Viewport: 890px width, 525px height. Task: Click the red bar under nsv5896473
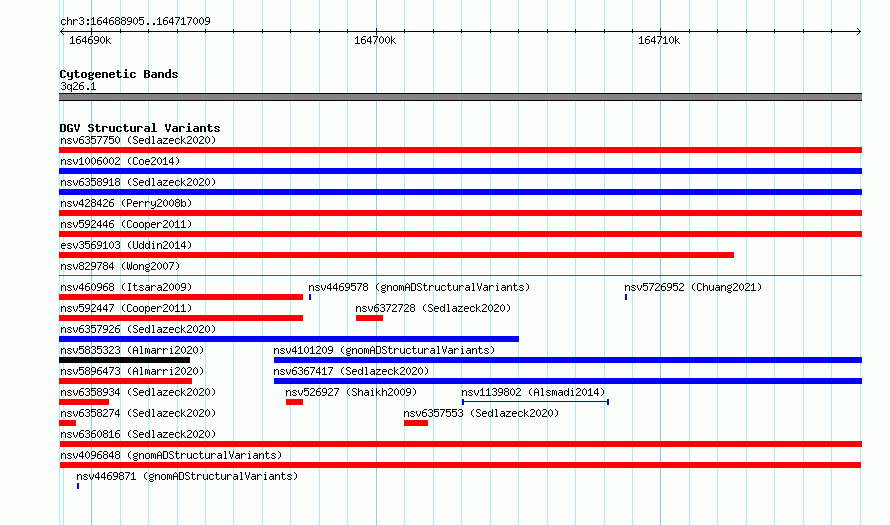click(x=125, y=381)
